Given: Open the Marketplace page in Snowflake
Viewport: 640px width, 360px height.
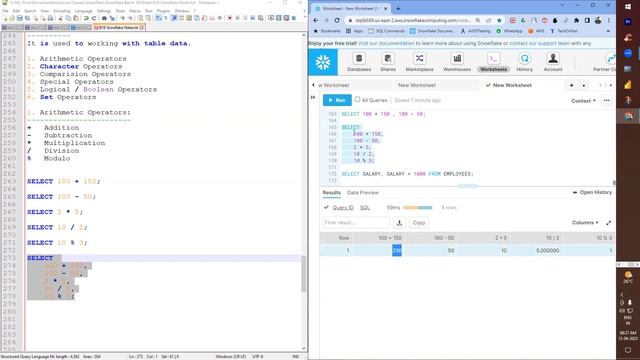Looking at the screenshot, I should 420,62.
